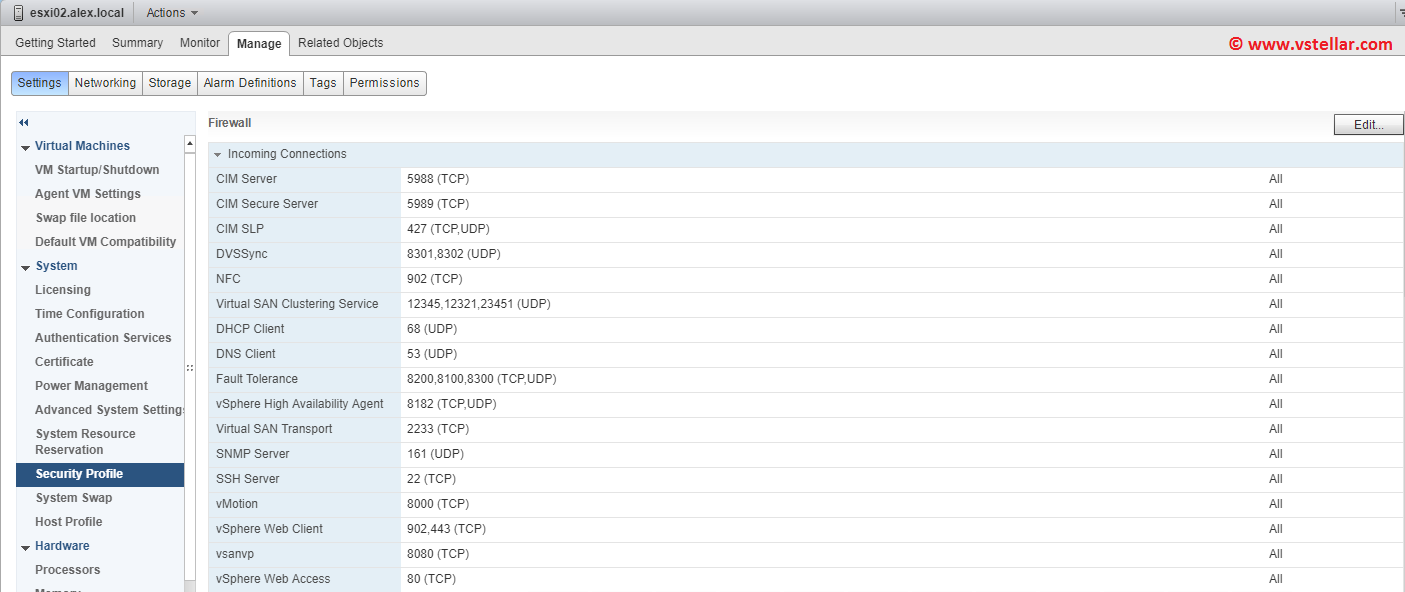1405x592 pixels.
Task: Open Host Profile settings
Action: tap(69, 521)
